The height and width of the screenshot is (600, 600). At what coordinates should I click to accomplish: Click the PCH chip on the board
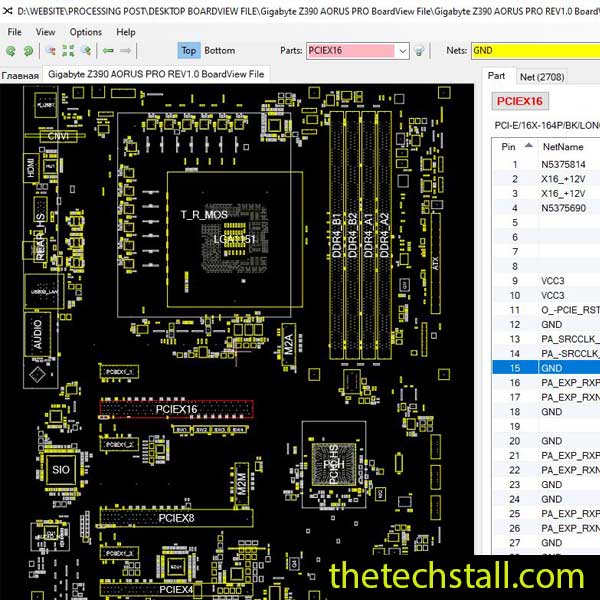click(334, 467)
